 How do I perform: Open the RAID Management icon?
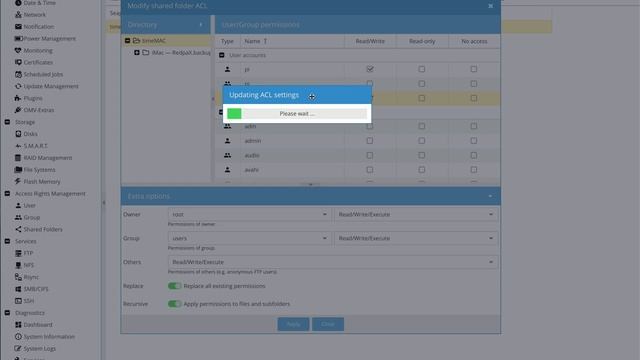[18, 158]
